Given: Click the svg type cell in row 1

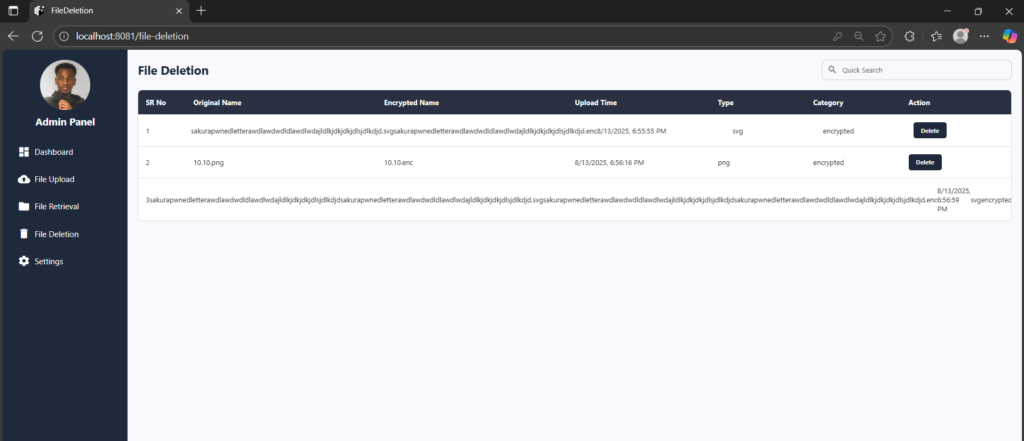Looking at the screenshot, I should tap(738, 131).
